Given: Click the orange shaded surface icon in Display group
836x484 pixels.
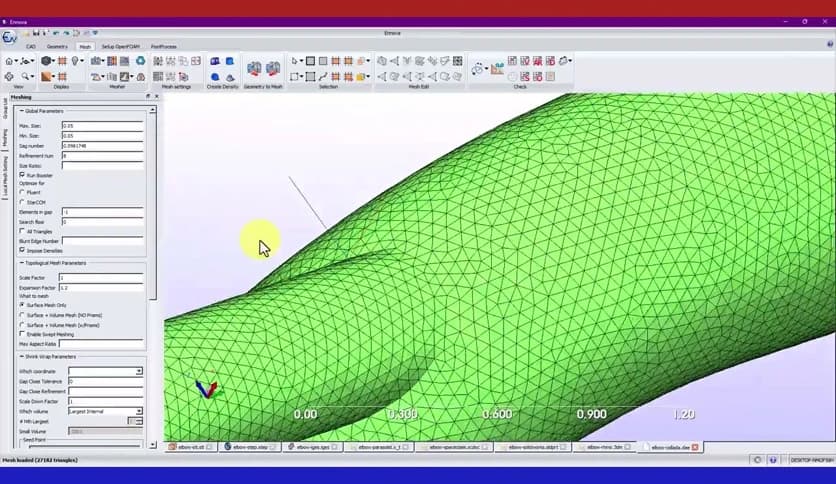Looking at the screenshot, I should pos(46,77).
